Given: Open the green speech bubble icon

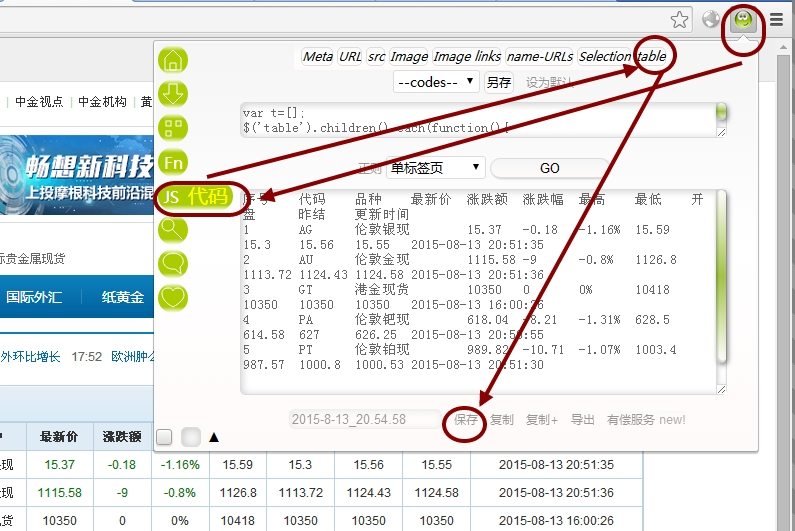Looking at the screenshot, I should [x=173, y=264].
